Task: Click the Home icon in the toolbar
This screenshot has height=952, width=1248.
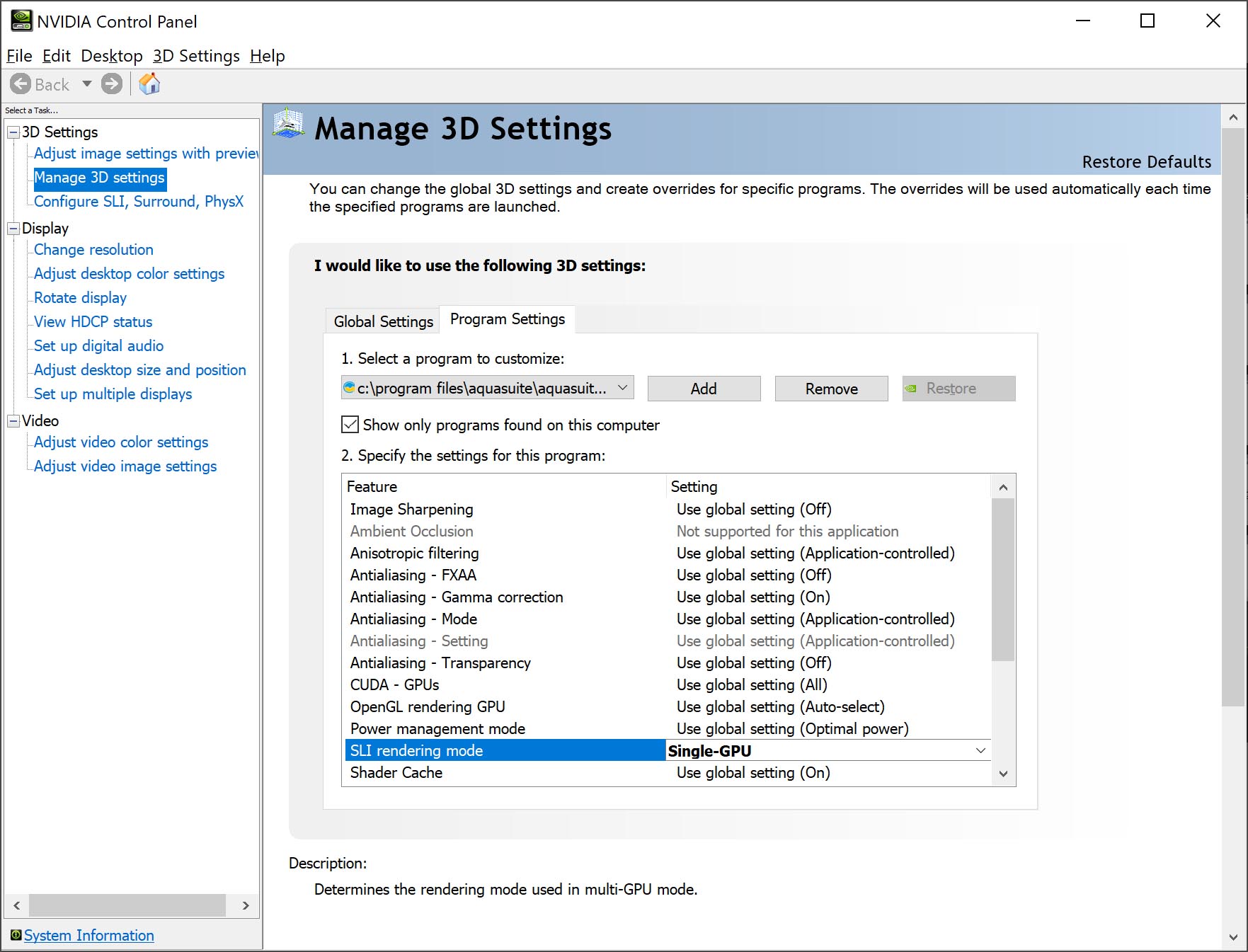Action: coord(149,84)
